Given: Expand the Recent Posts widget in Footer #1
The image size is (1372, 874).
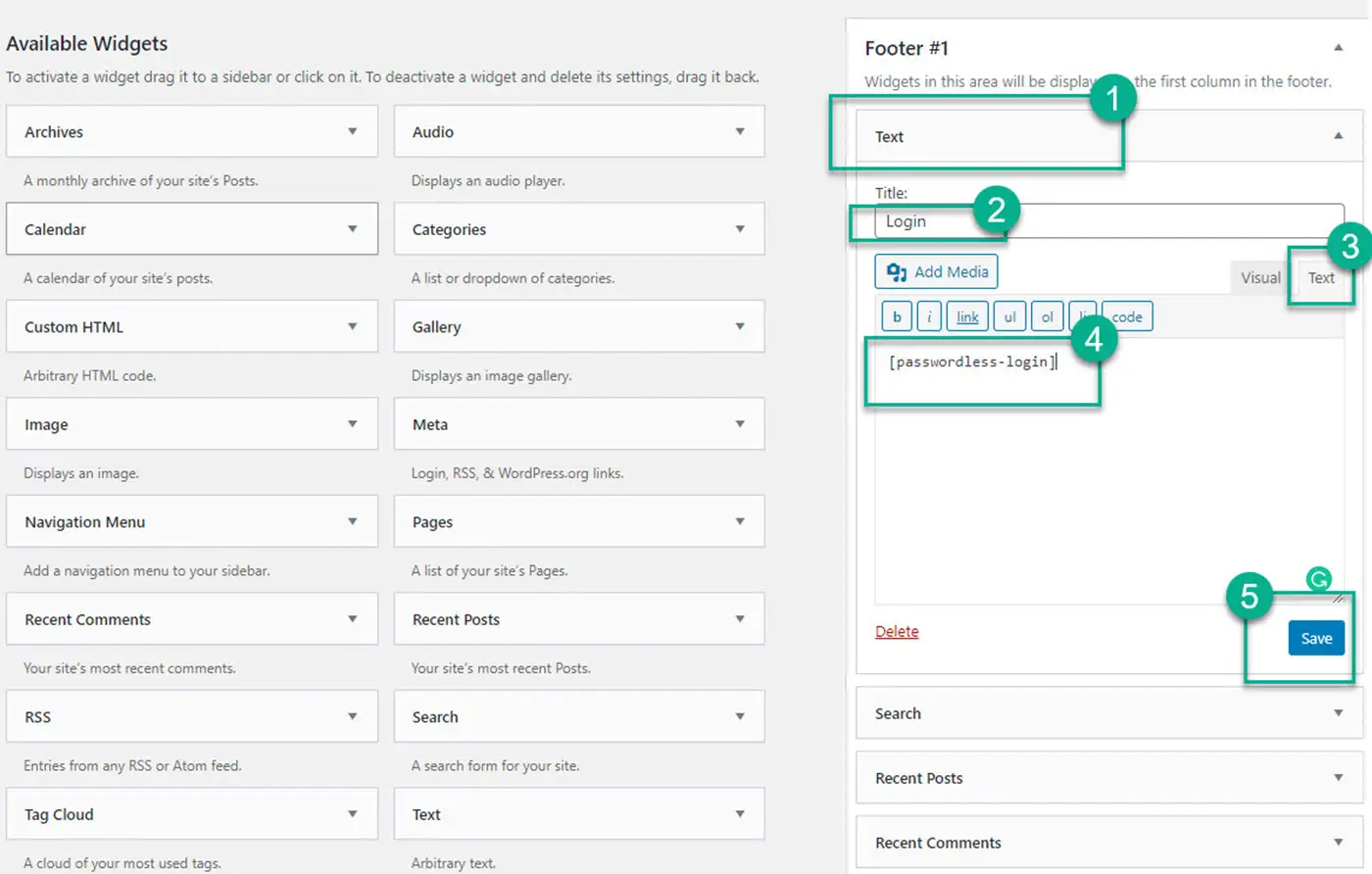Looking at the screenshot, I should click(1339, 777).
